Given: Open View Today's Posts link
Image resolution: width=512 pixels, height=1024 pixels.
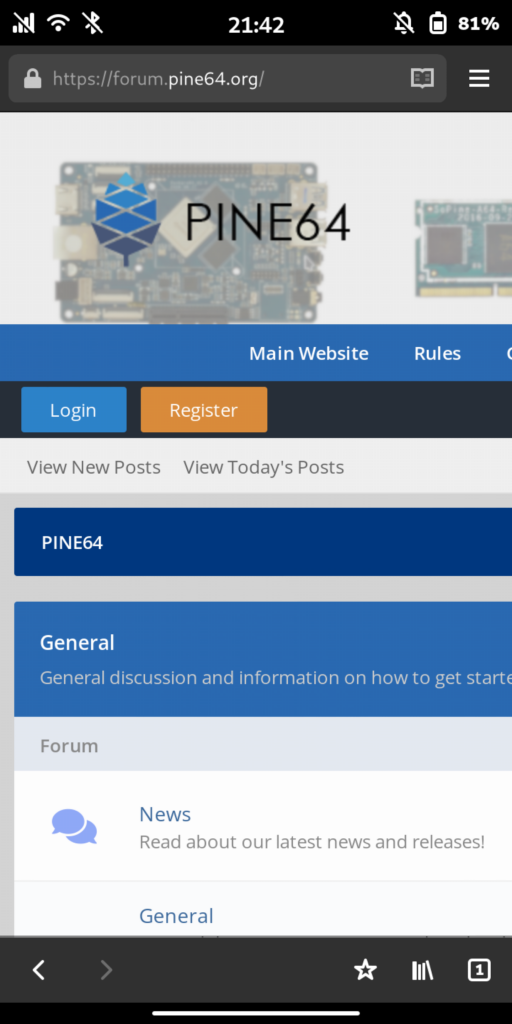Looking at the screenshot, I should 264,467.
